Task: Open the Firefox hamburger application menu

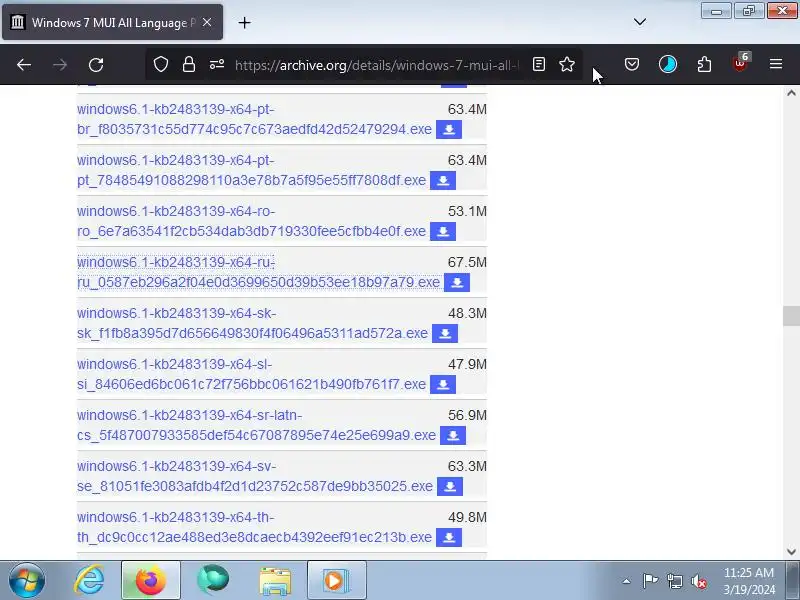Action: pos(776,64)
